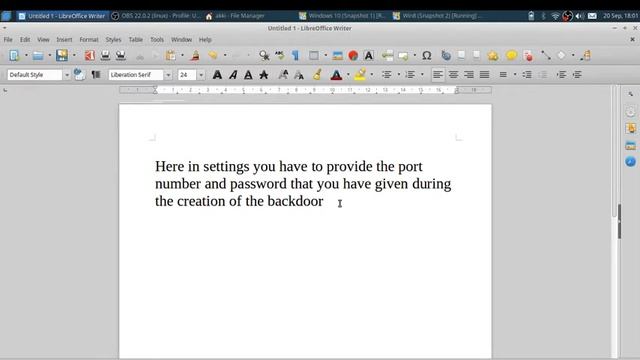This screenshot has width=640, height=360.
Task: Toggle Underline formatting
Action: point(248,75)
